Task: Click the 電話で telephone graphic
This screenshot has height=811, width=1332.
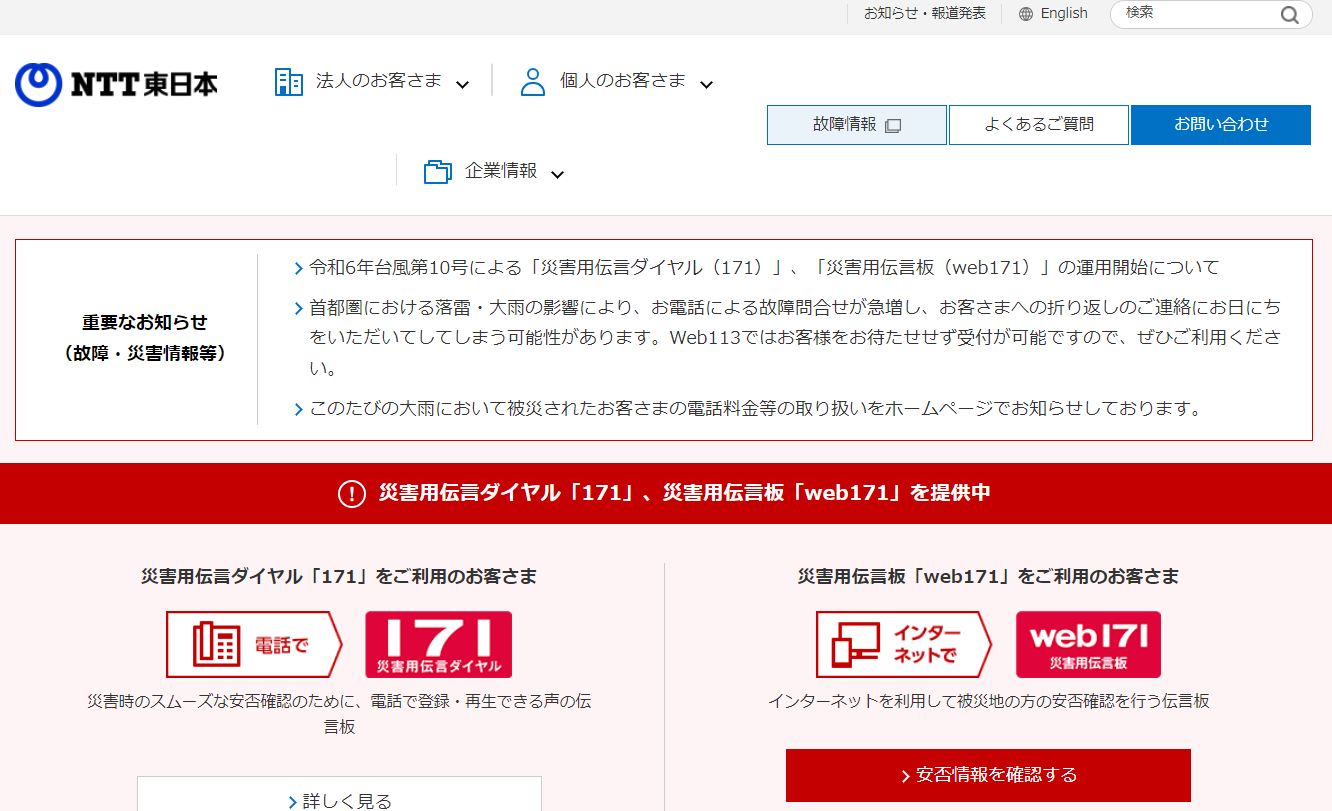Action: click(x=254, y=645)
